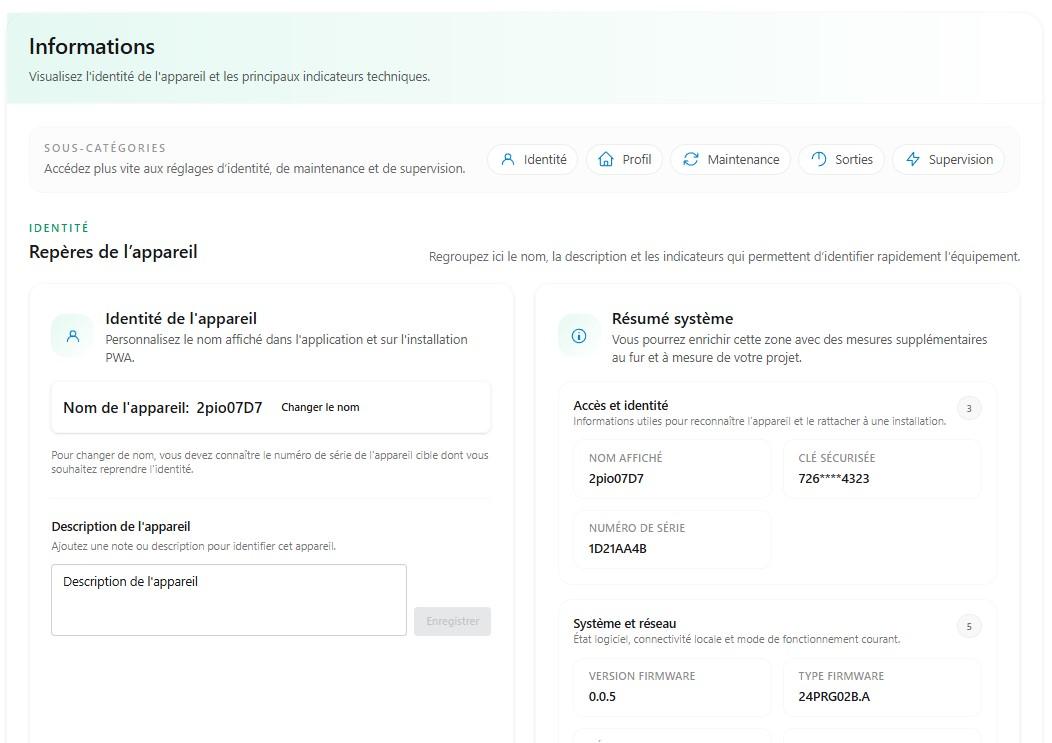
Task: Jump to the Supervision sub-category
Action: (x=949, y=160)
